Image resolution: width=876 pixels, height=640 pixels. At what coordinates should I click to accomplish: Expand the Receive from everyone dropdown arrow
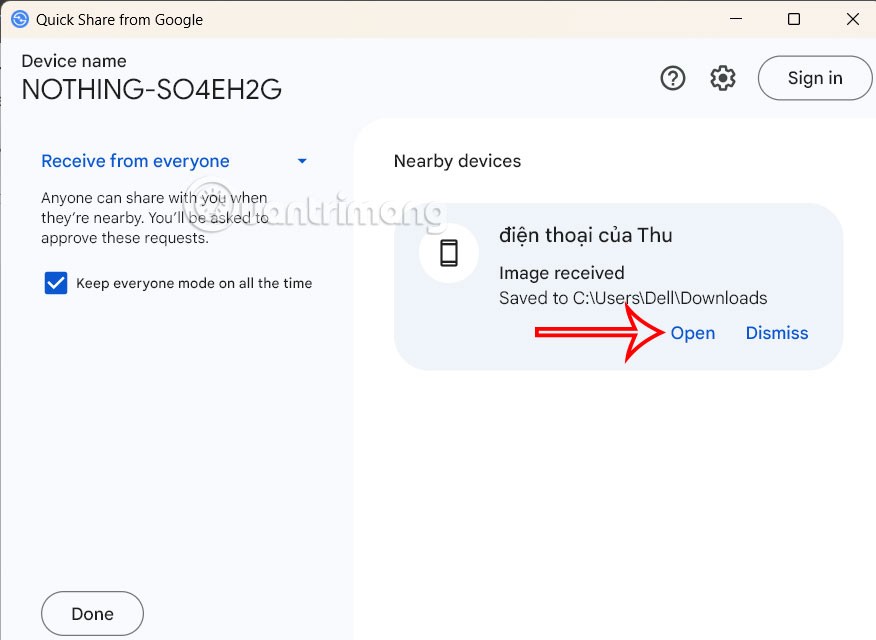click(302, 161)
